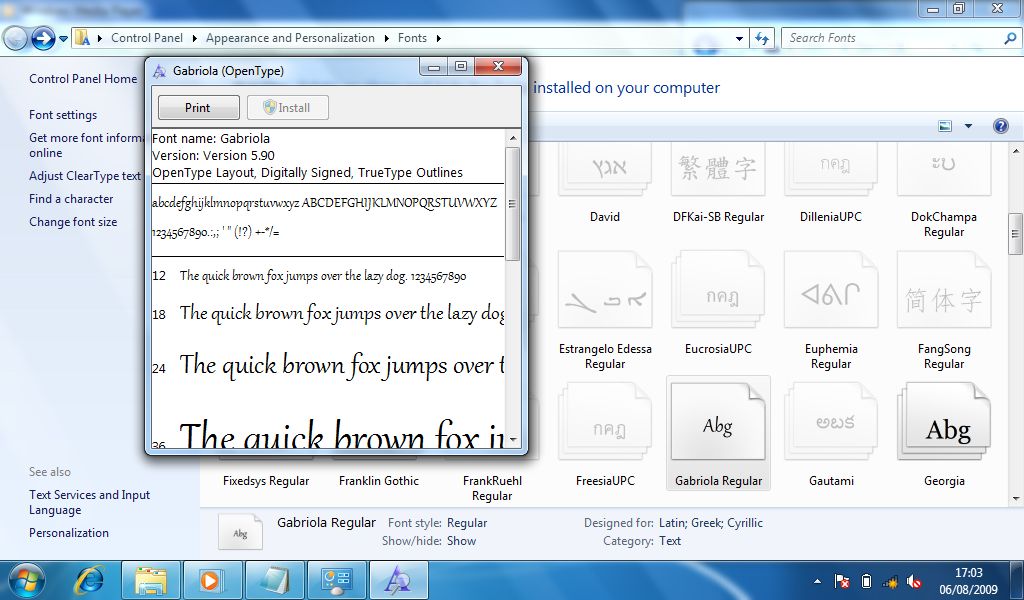Open Windows Explorer from the taskbar
Viewport: 1024px width, 600px height.
point(151,580)
